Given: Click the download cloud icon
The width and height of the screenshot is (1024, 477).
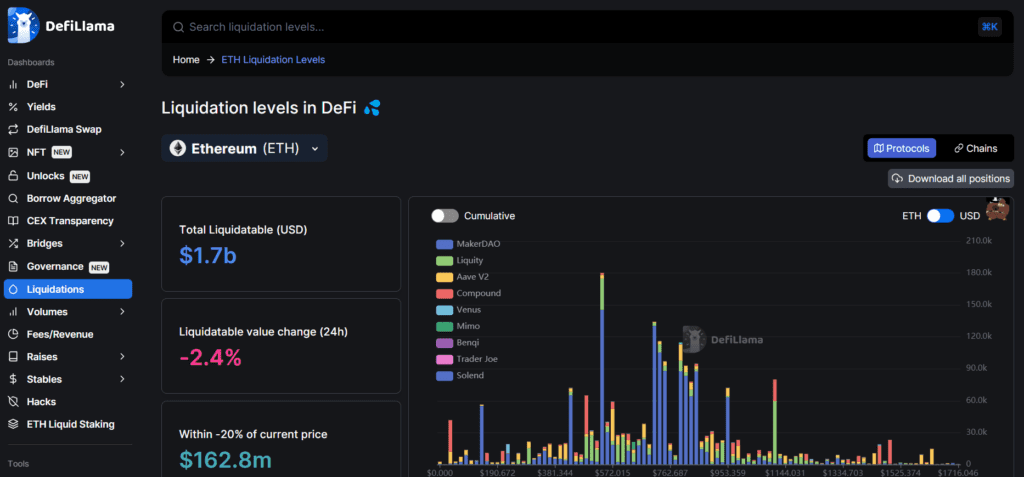Looking at the screenshot, I should click(x=897, y=178).
